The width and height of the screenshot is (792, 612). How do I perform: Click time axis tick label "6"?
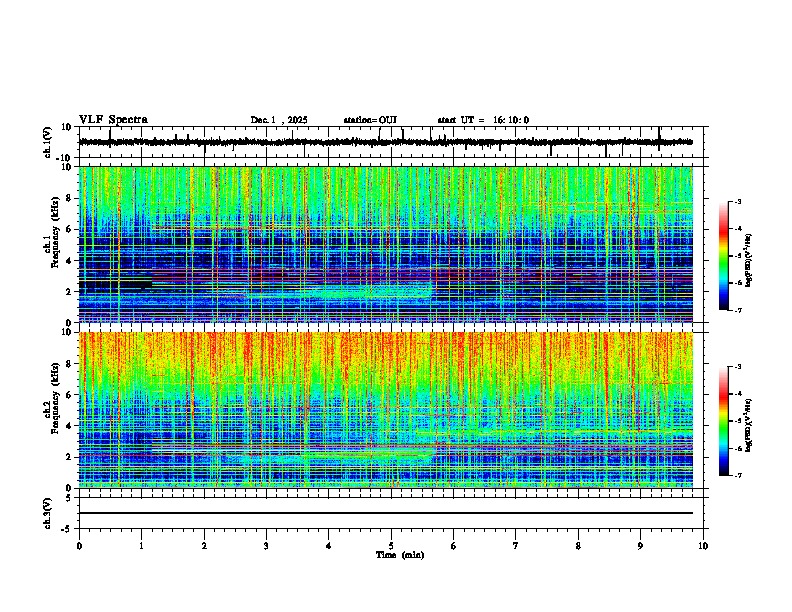454,546
